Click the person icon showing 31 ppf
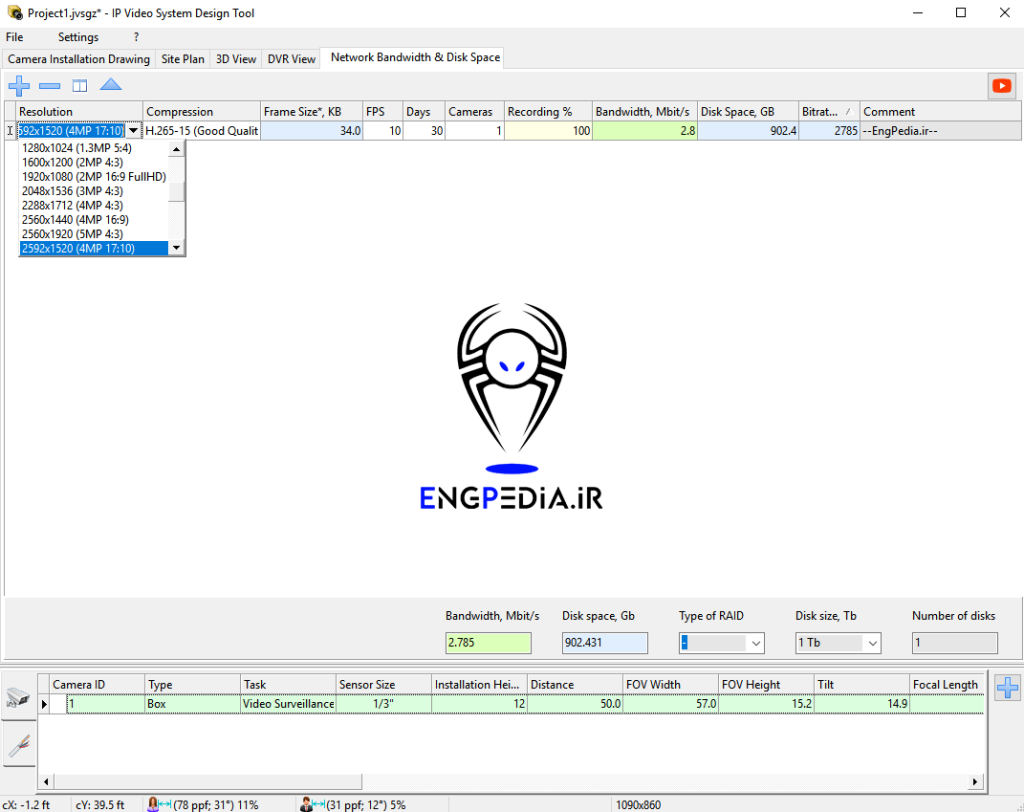The image size is (1024, 812). (x=305, y=803)
